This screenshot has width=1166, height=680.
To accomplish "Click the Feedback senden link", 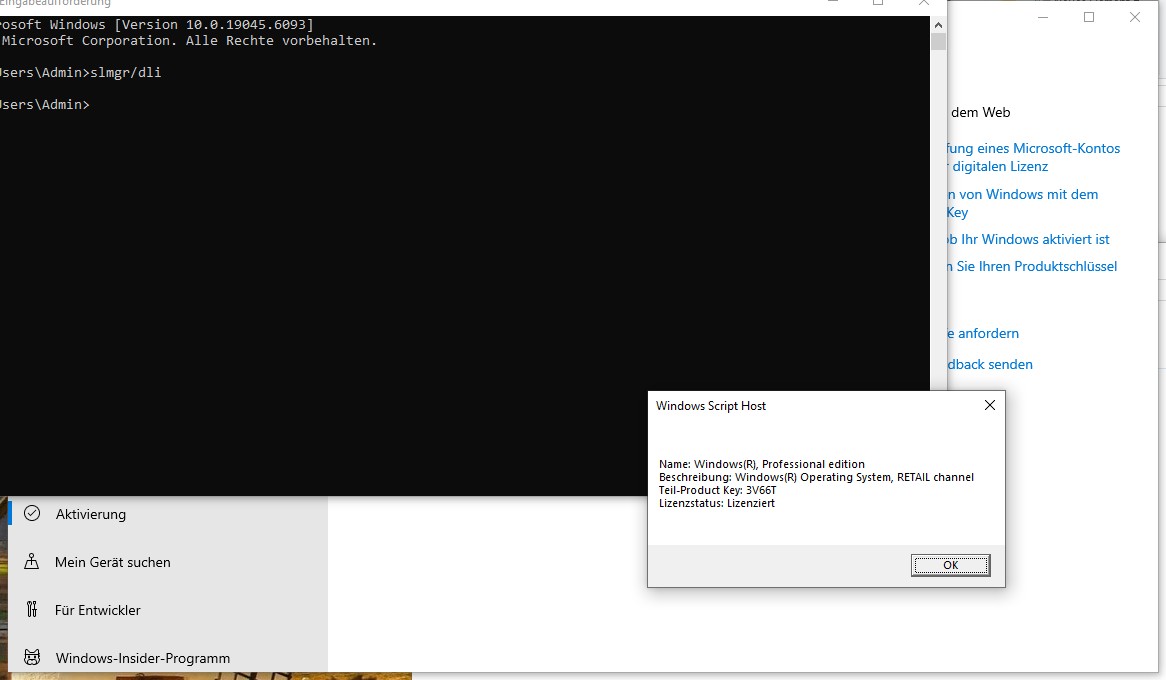I will point(990,365).
